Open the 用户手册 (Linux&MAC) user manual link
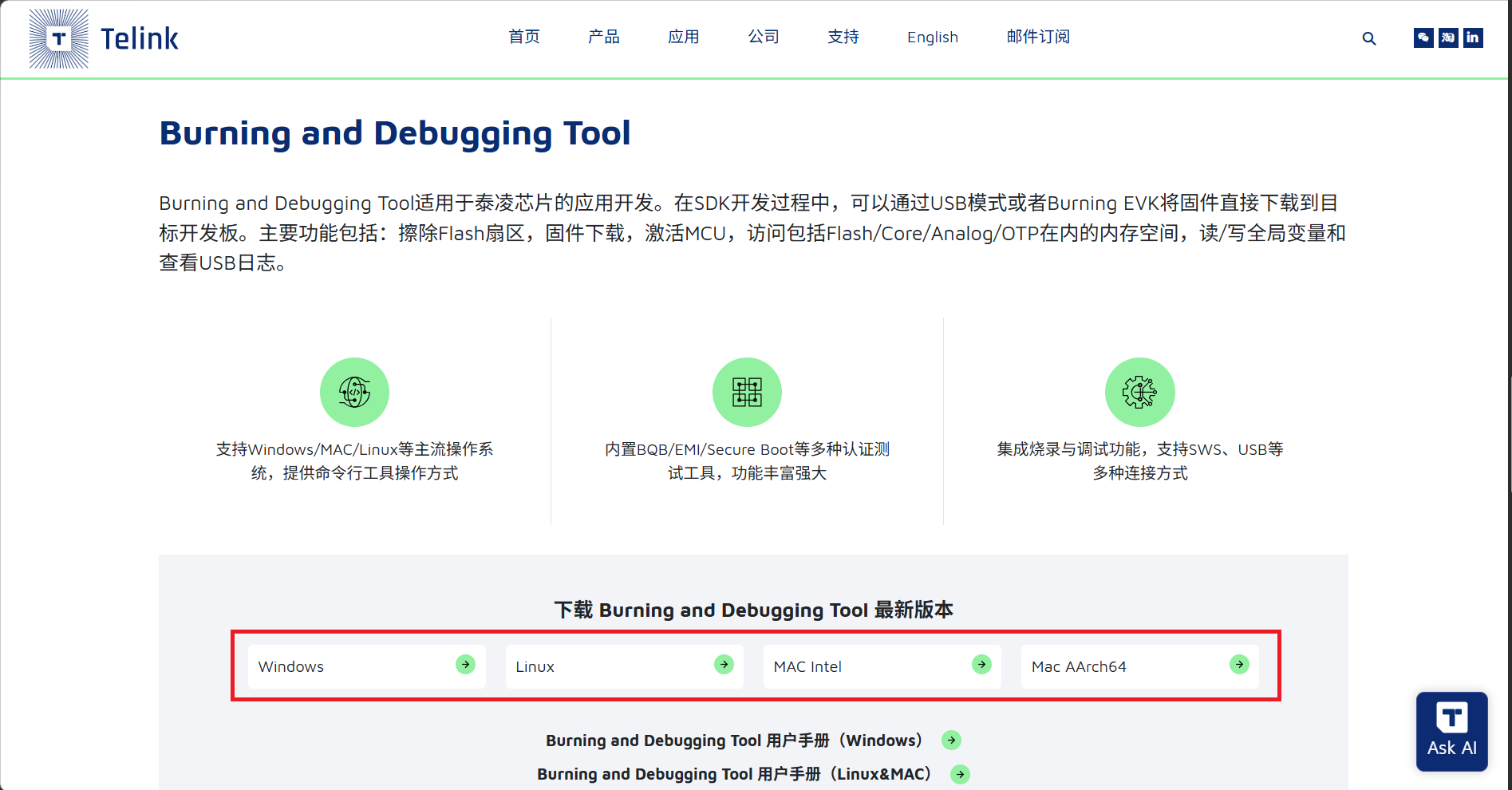 [x=753, y=774]
